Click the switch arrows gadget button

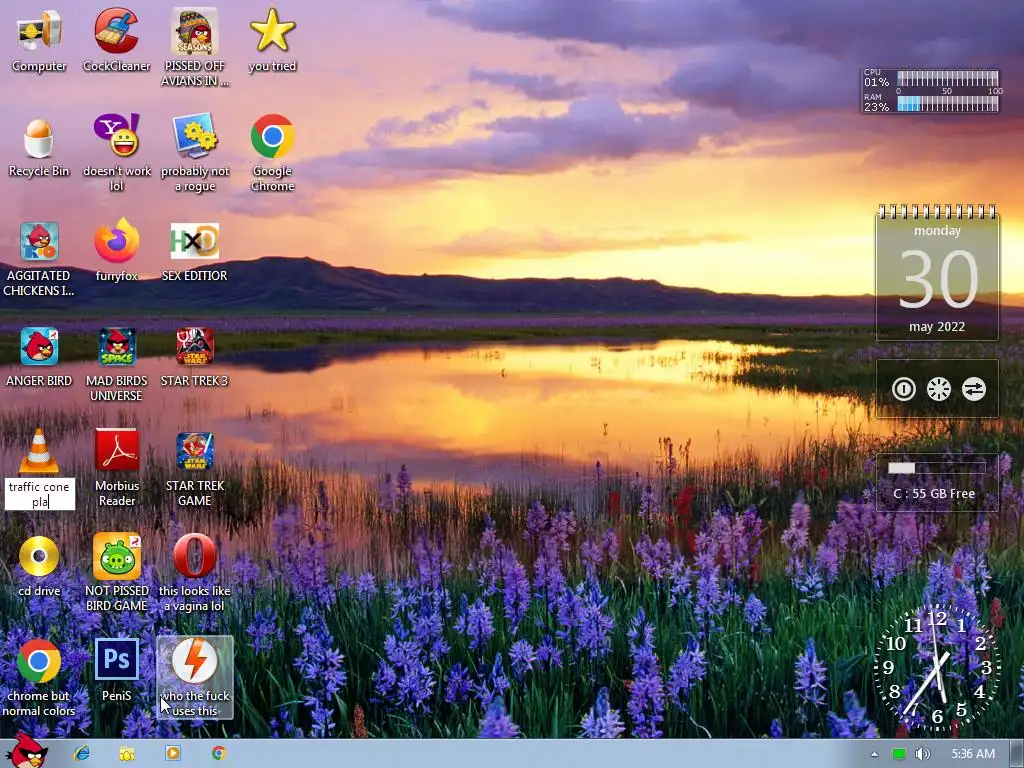[973, 389]
